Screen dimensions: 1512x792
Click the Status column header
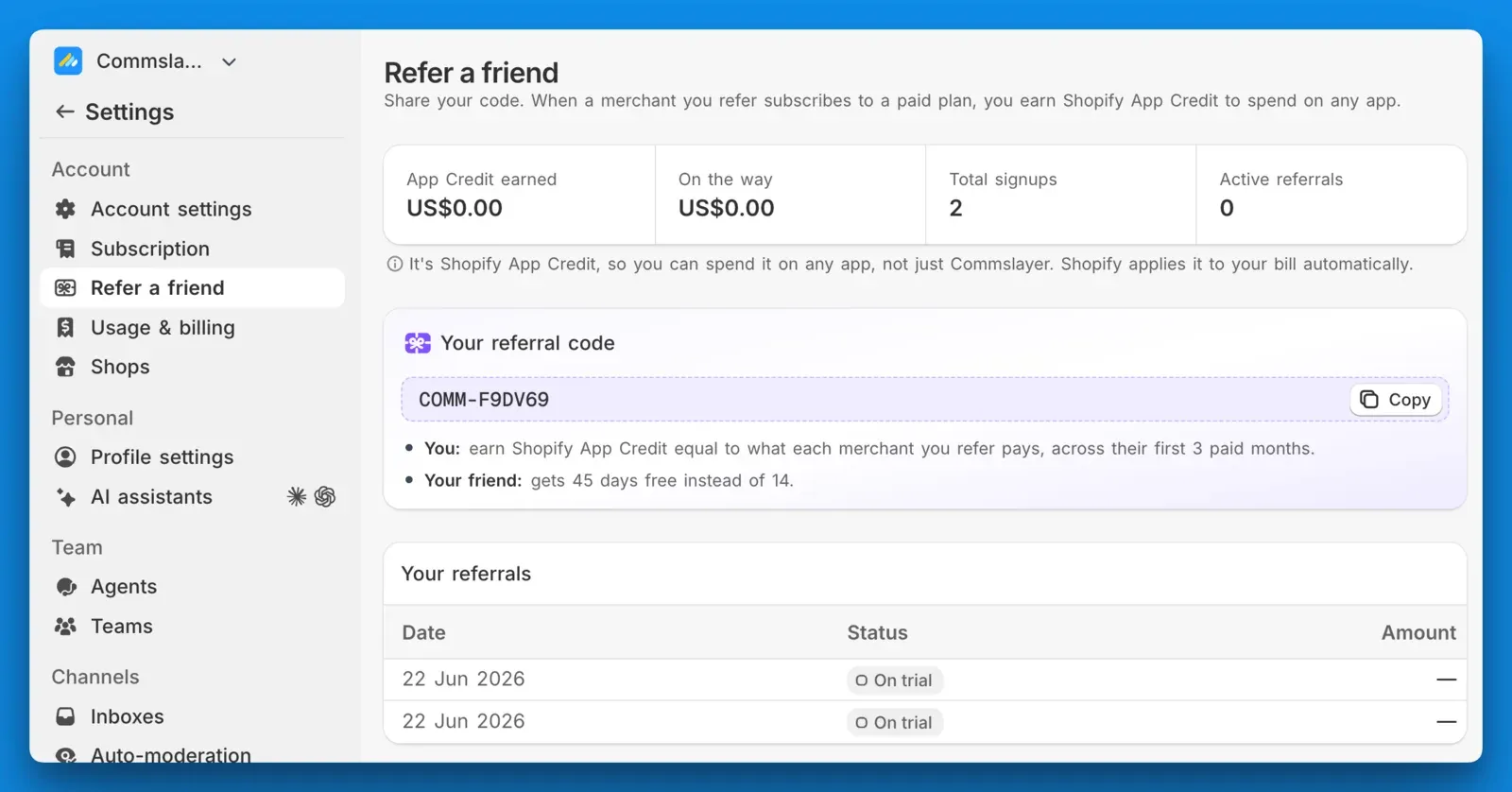click(x=877, y=633)
